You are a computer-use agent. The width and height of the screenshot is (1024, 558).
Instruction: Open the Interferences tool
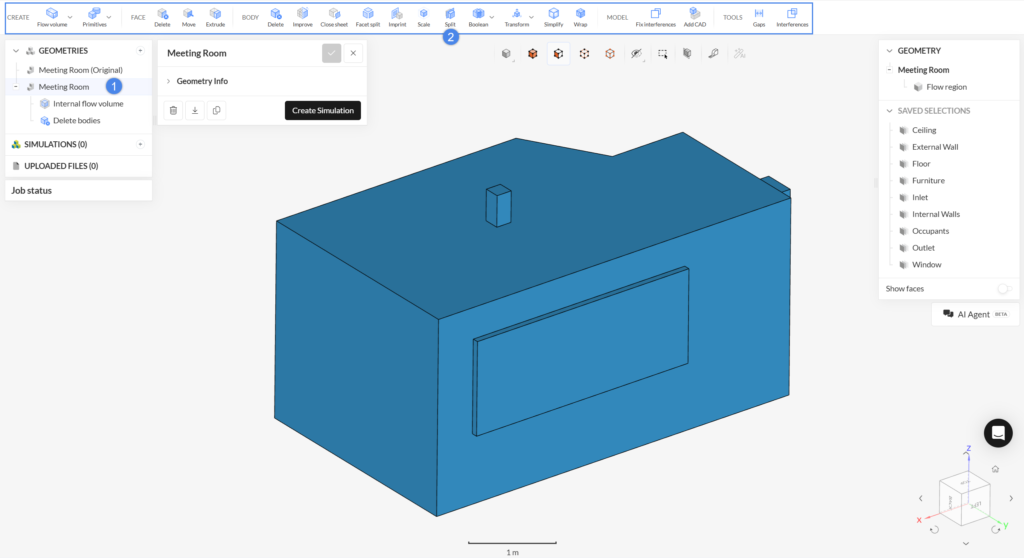pyautogui.click(x=792, y=17)
